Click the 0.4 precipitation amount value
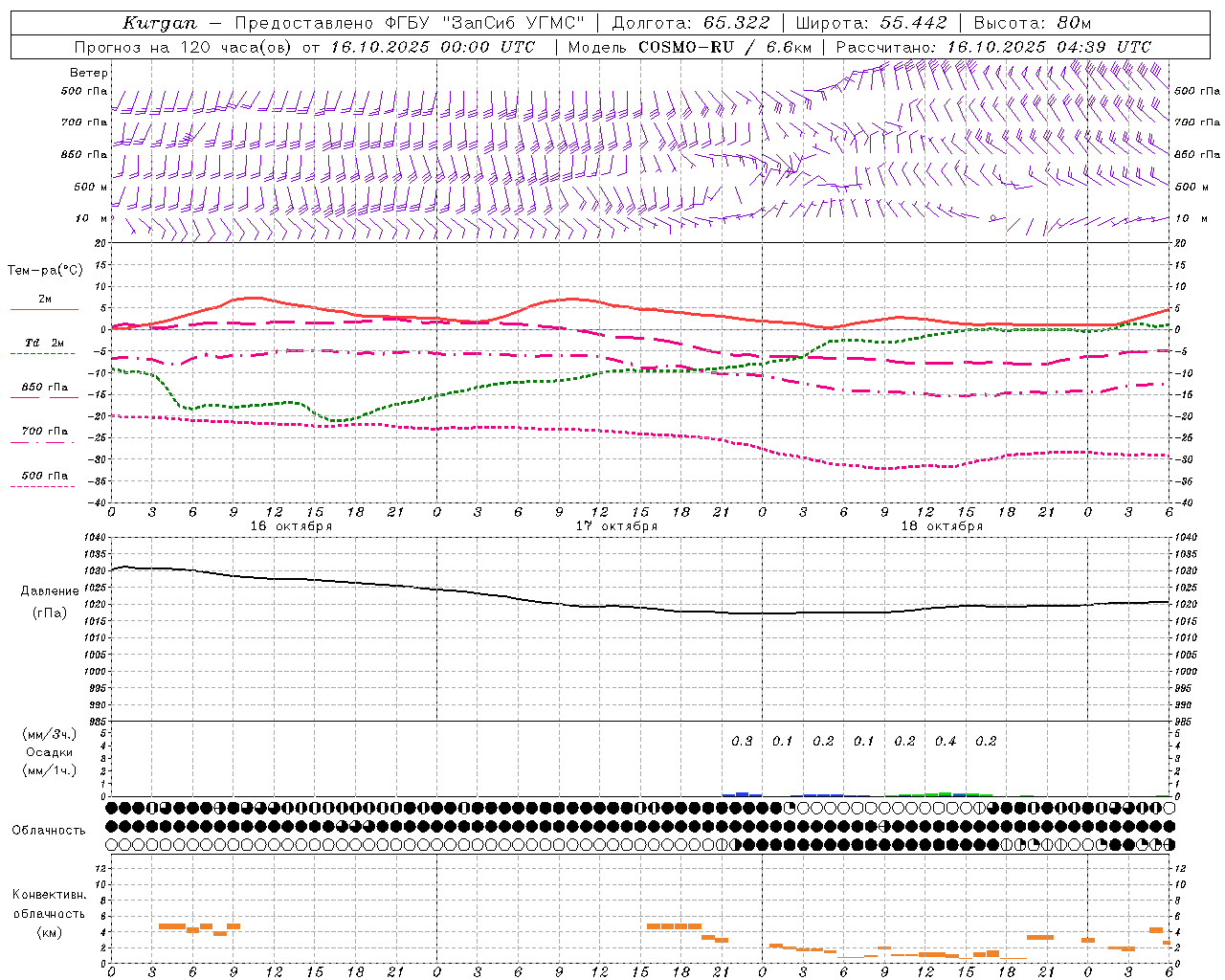The width and height of the screenshot is (1225, 980). click(946, 741)
